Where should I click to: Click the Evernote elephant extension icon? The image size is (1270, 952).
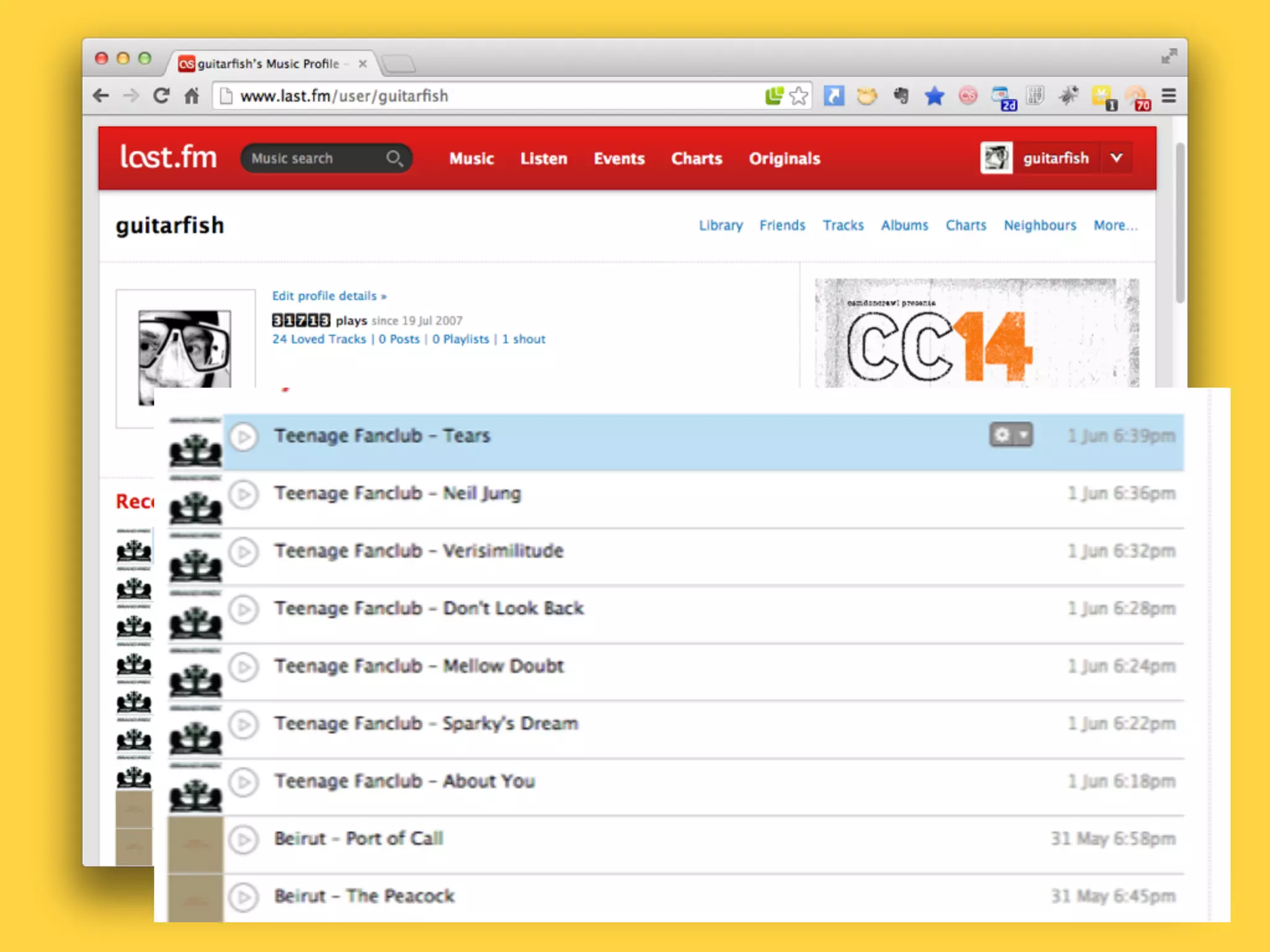pos(901,96)
